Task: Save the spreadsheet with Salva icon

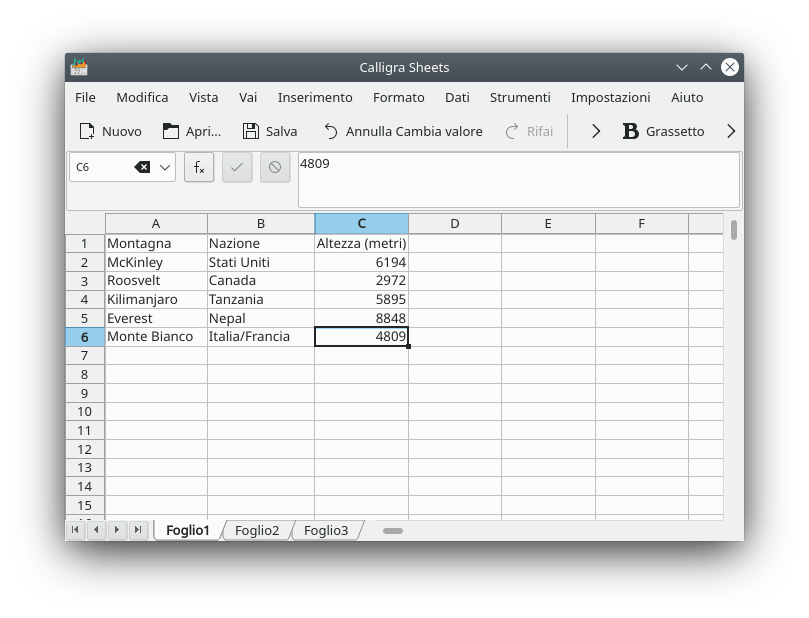Action: click(251, 131)
